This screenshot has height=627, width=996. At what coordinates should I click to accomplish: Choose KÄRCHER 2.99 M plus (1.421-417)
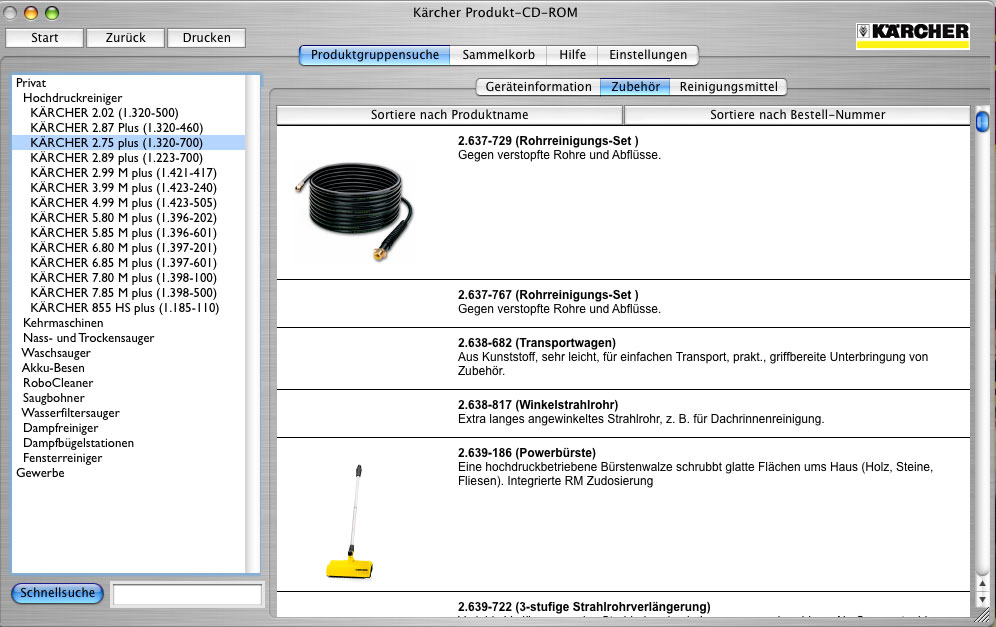123,173
